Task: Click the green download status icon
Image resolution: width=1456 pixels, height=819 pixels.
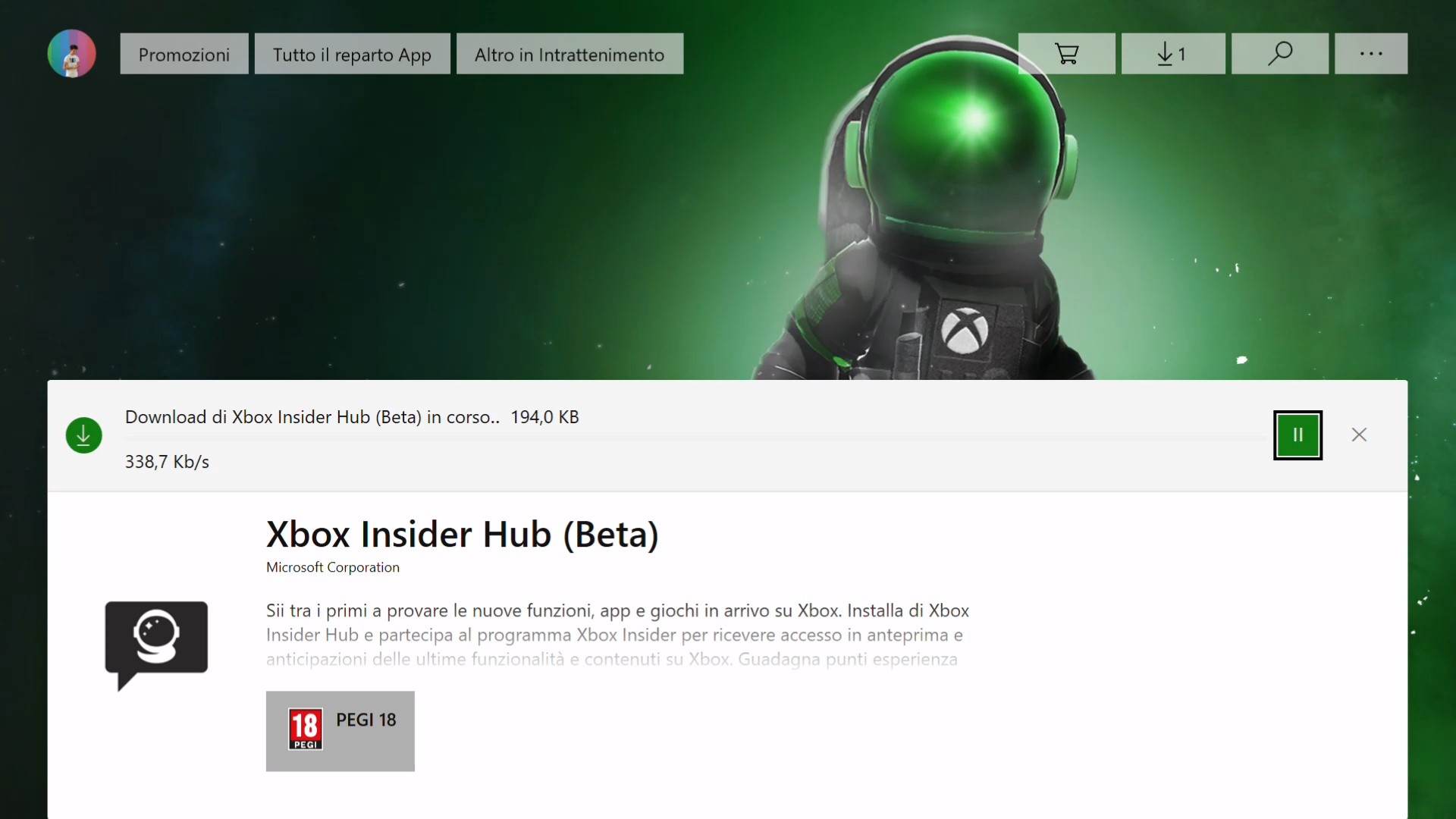Action: [83, 435]
